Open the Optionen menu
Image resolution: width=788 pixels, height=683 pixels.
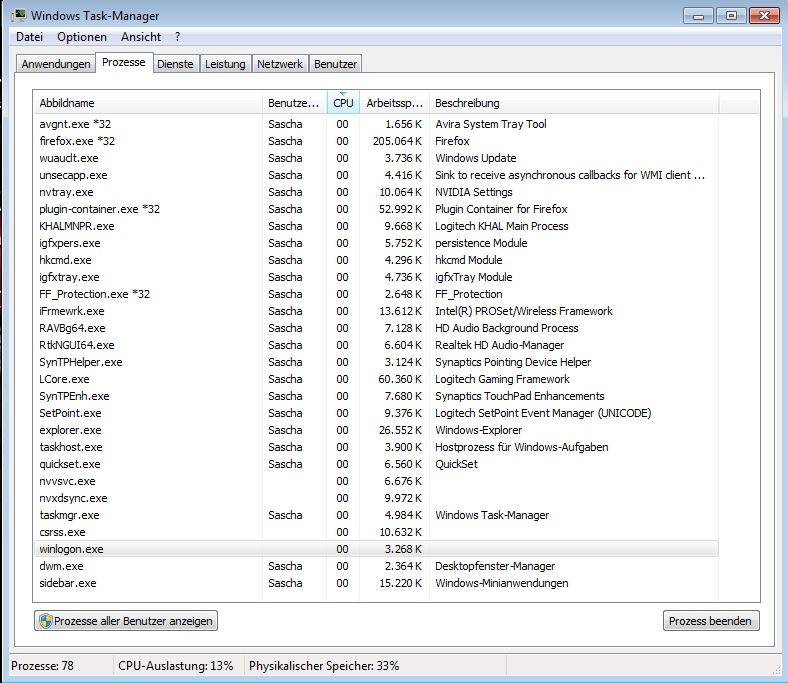[82, 37]
